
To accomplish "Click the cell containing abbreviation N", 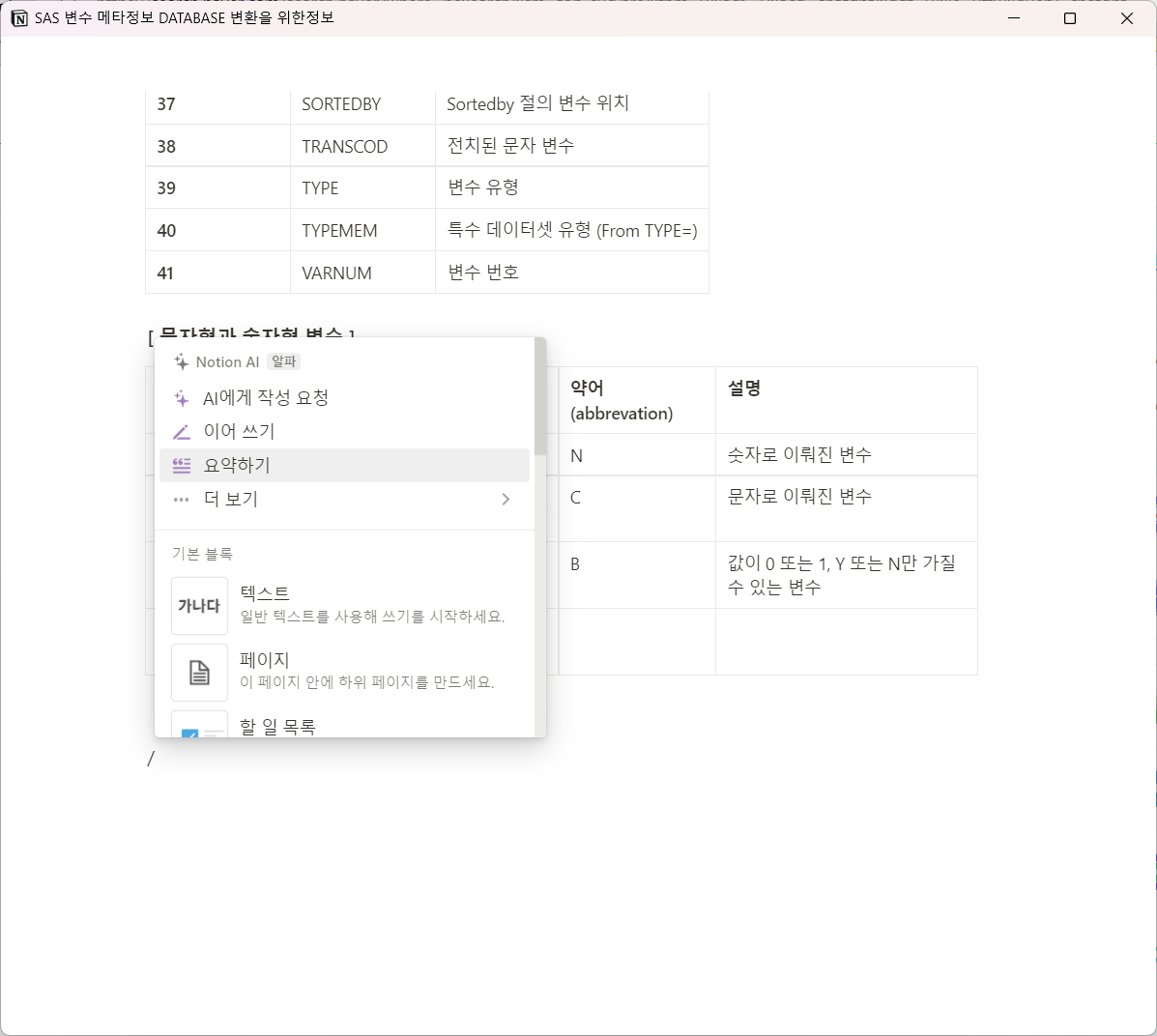I will click(x=637, y=454).
